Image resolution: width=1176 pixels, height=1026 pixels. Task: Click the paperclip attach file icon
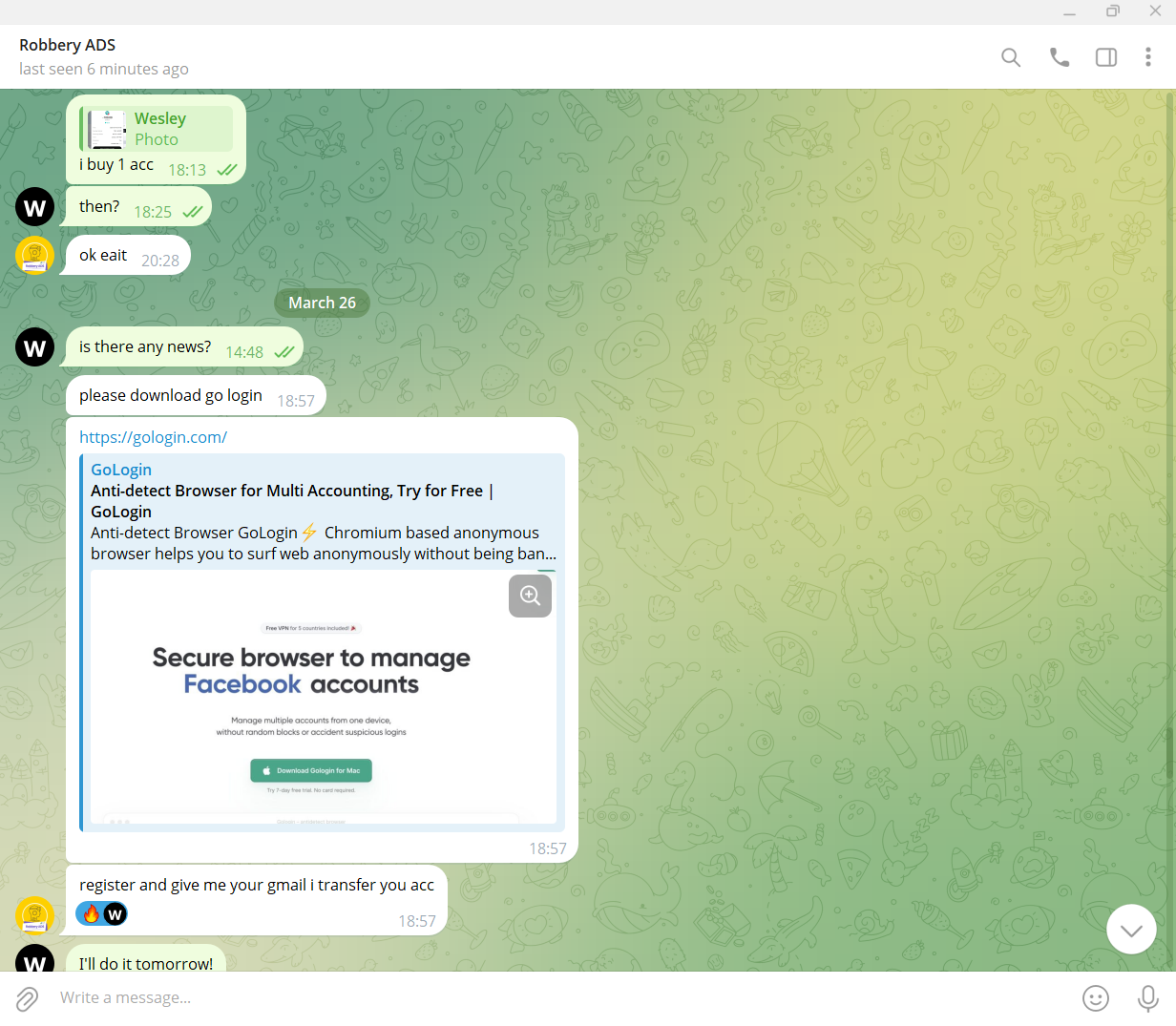point(27,998)
